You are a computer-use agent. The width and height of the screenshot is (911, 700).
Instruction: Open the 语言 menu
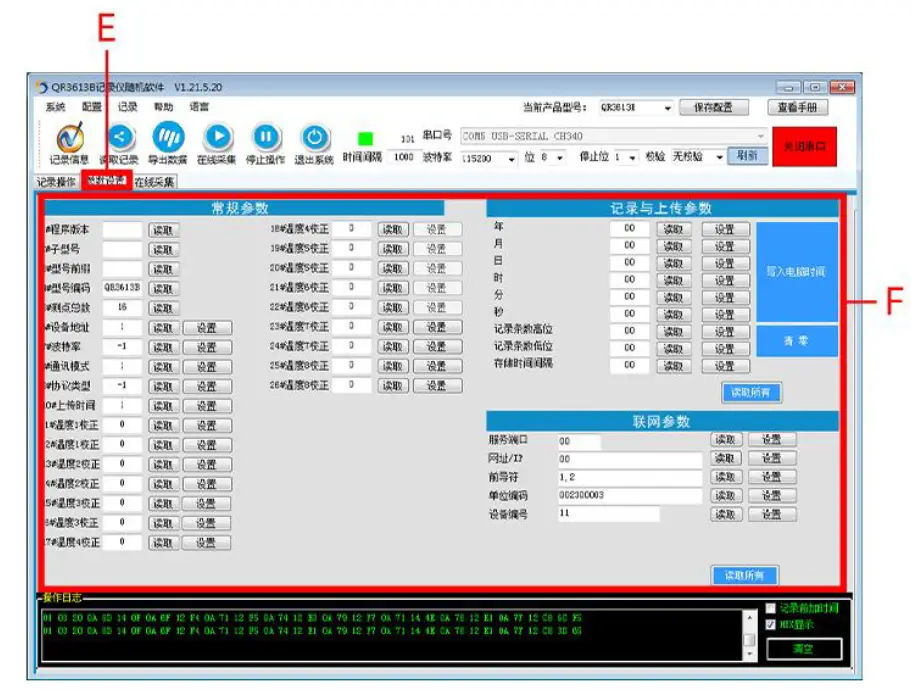click(x=199, y=107)
